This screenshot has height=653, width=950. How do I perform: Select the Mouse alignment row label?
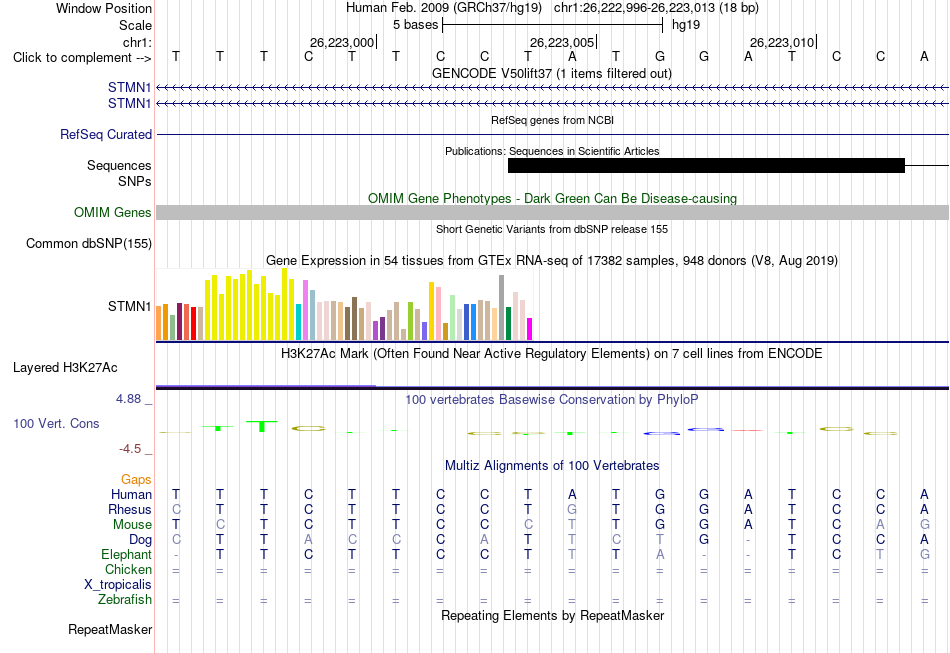[132, 525]
